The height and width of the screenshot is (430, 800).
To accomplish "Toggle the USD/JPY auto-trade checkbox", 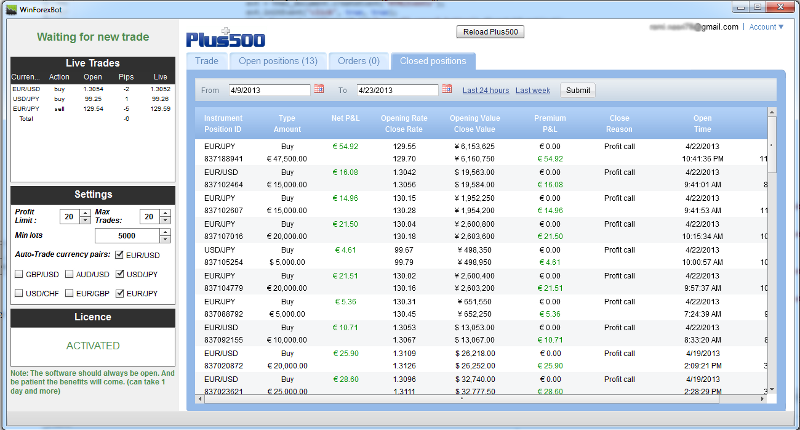I will 119,274.
